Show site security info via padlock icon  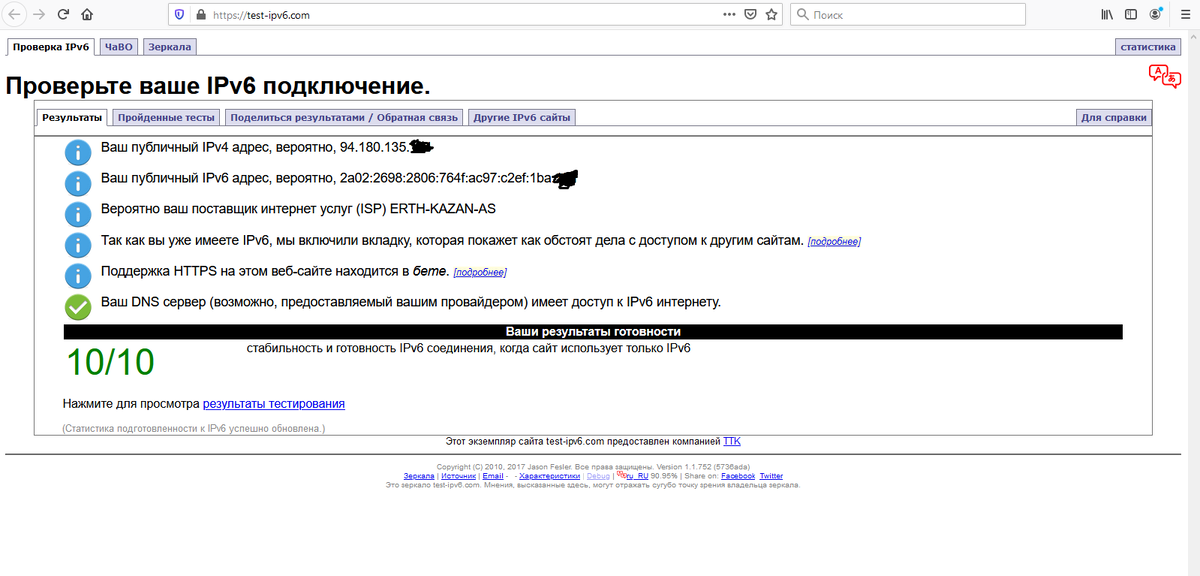tap(200, 15)
